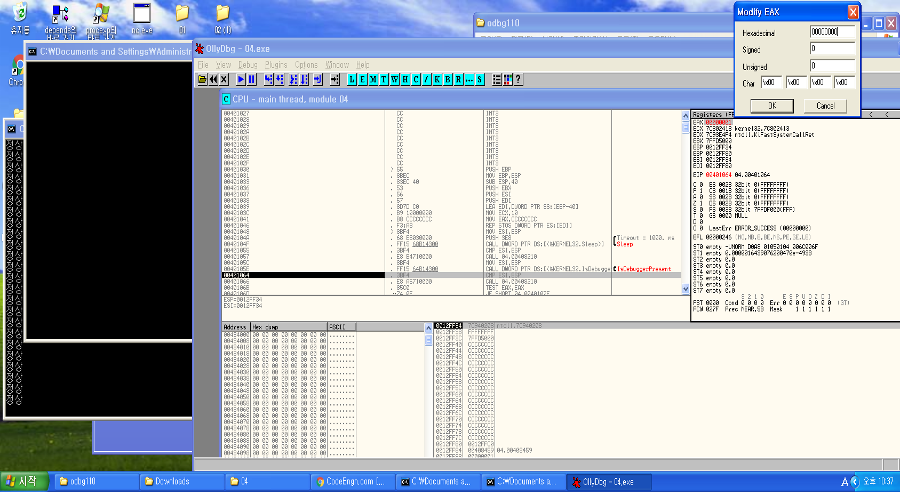Open the View menu in OllyDbg
This screenshot has width=900, height=492.
click(223, 65)
